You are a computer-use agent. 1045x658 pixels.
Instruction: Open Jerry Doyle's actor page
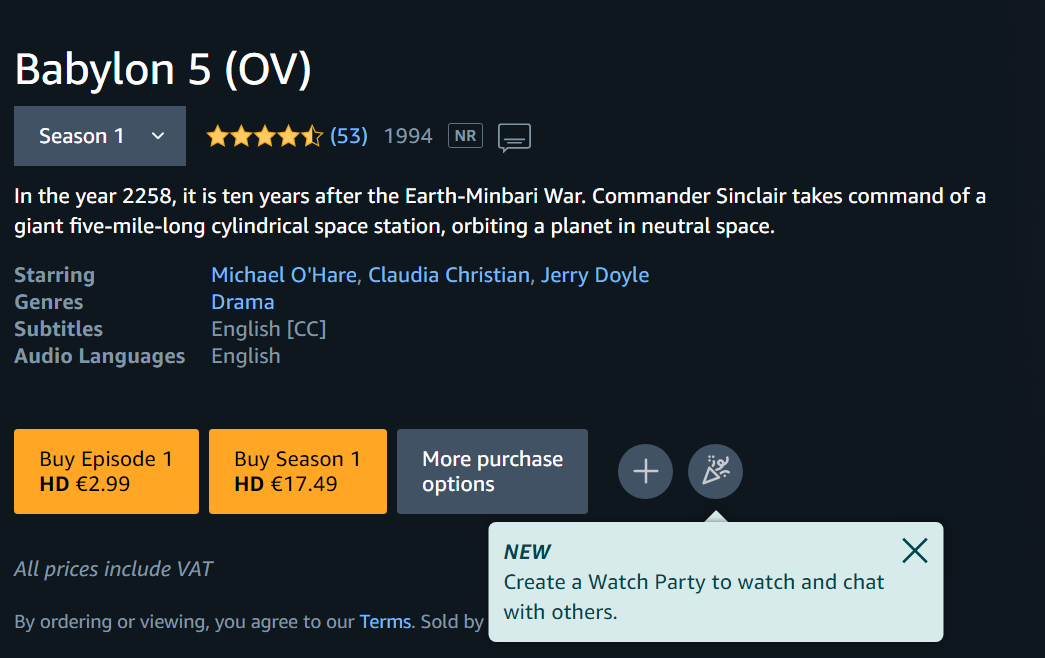594,275
